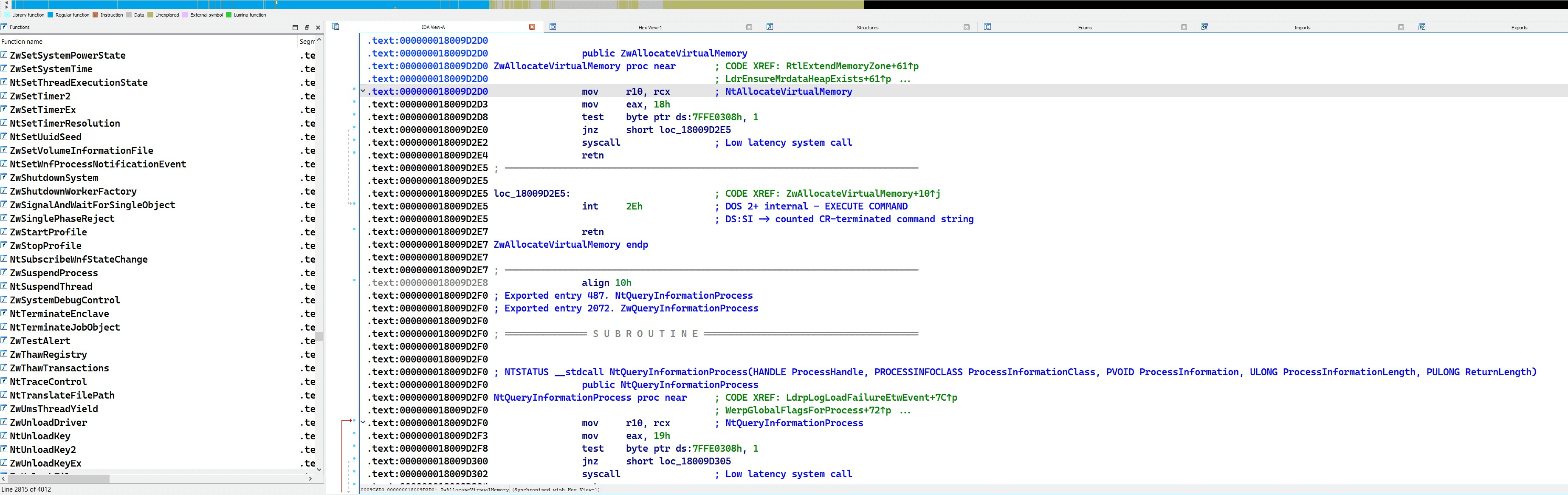This screenshot has height=495, width=1568.
Task: Collapse the ZwAllocateVirtualMemory code block
Action: (364, 91)
